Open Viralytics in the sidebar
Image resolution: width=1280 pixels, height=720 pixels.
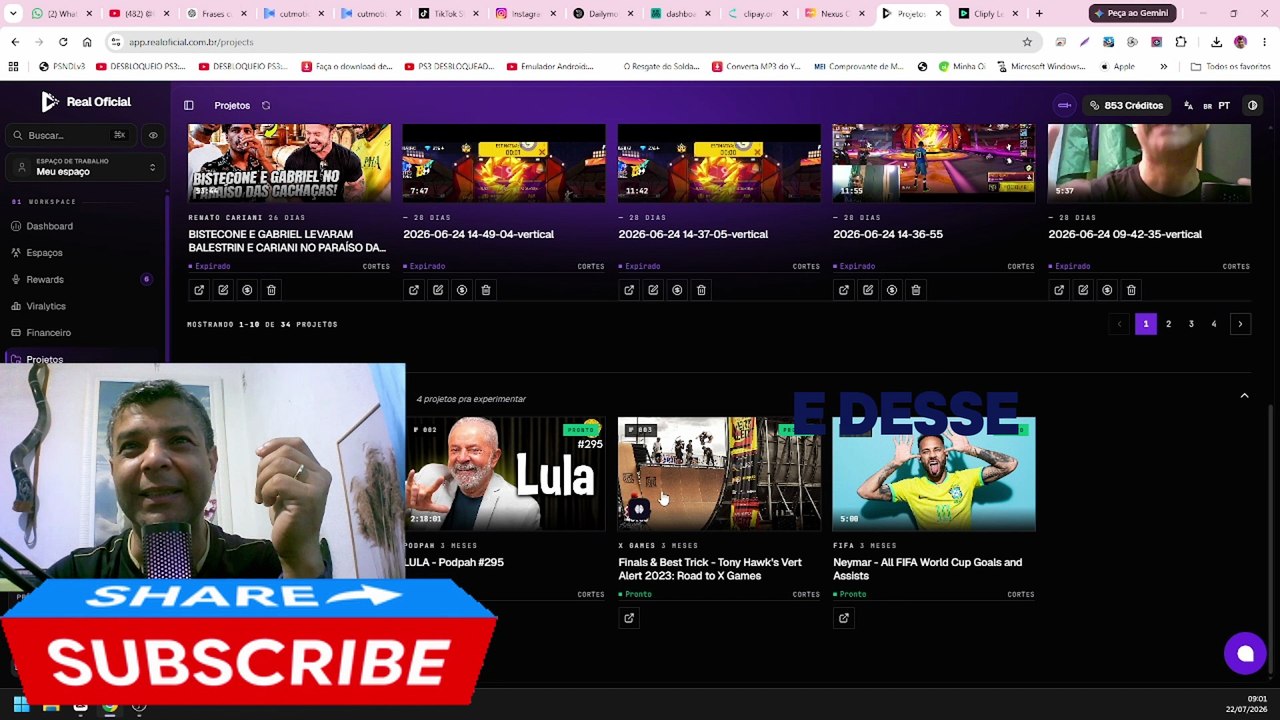(46, 306)
